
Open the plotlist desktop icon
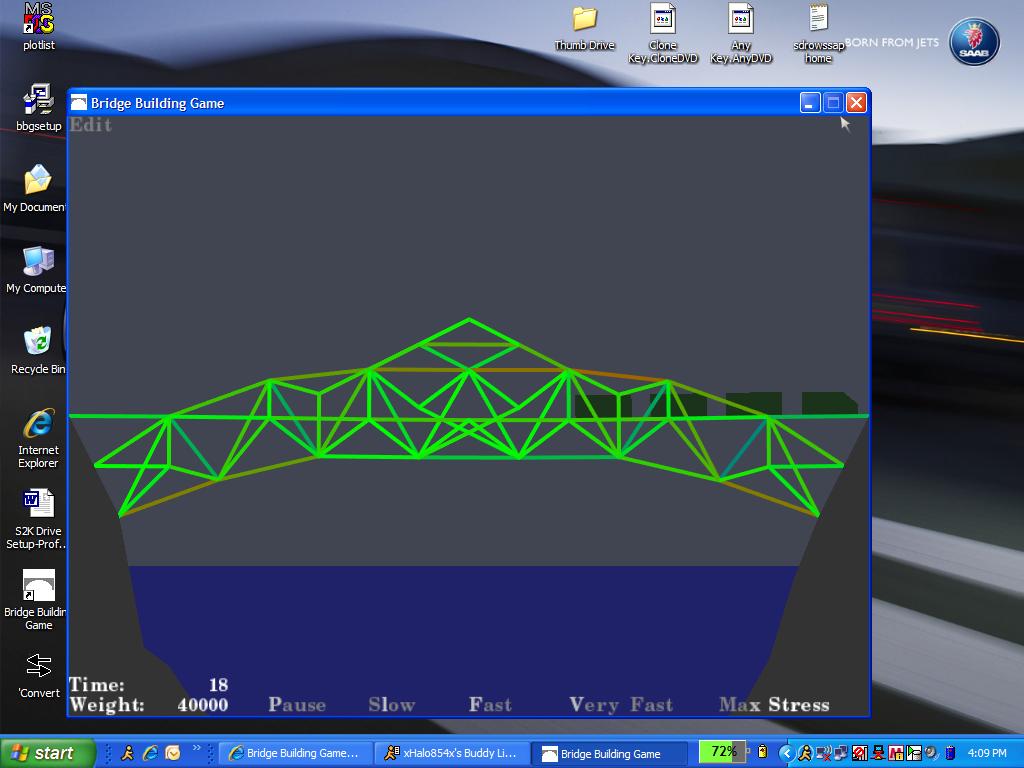(x=38, y=19)
